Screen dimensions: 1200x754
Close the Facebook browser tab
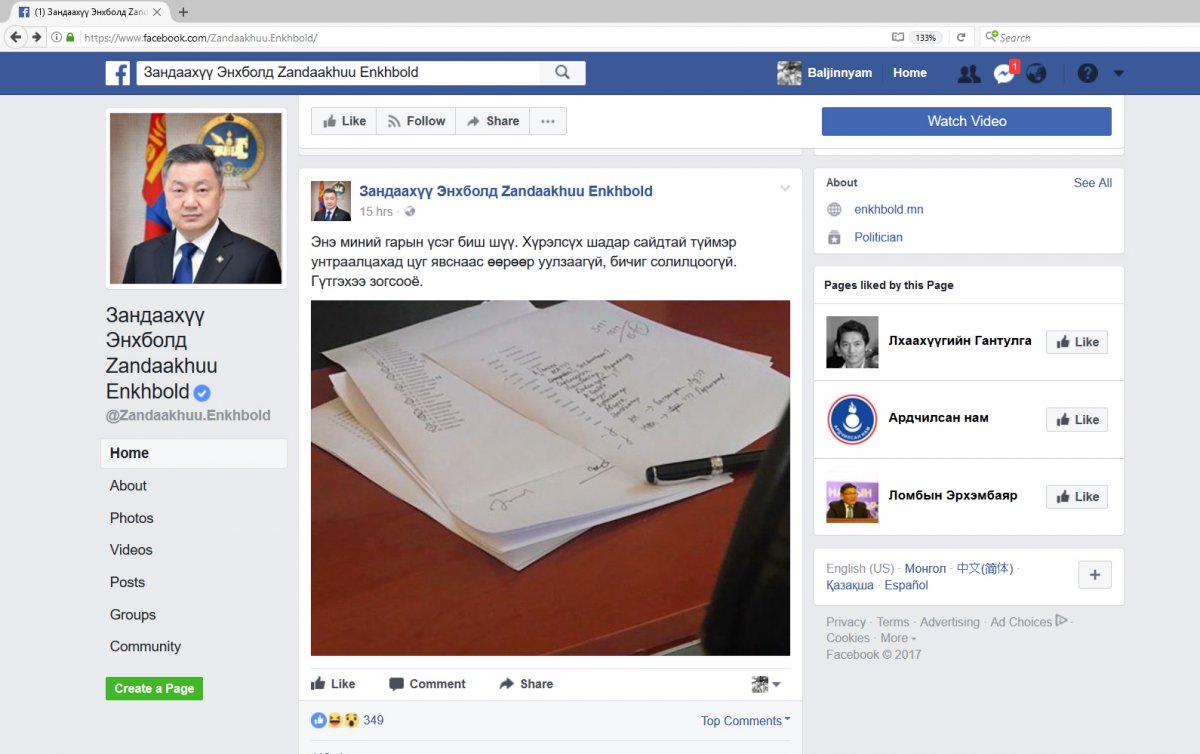coord(156,12)
